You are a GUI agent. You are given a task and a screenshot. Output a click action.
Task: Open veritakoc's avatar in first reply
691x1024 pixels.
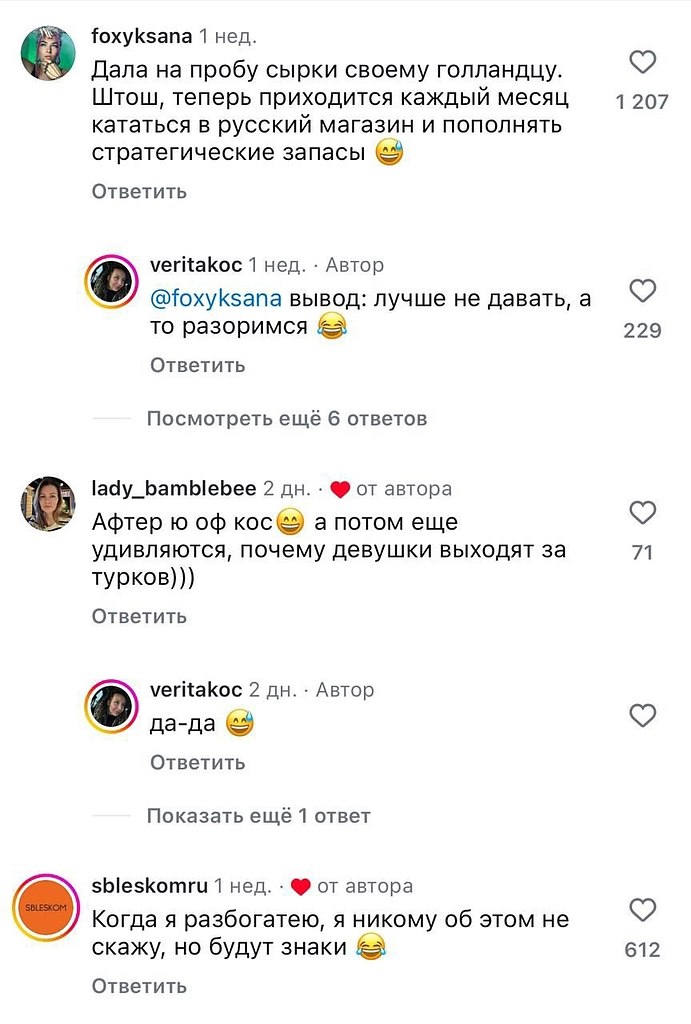pyautogui.click(x=112, y=287)
